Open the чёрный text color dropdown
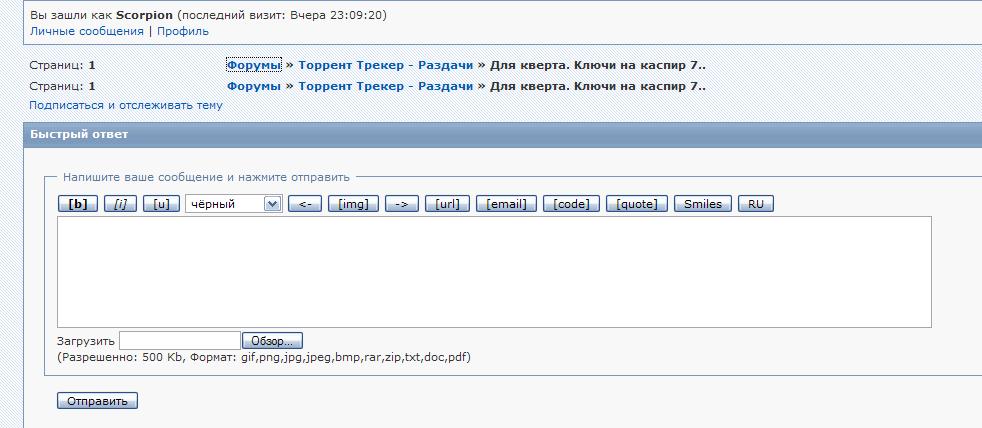Screen dimensions: 982x428 (234, 204)
